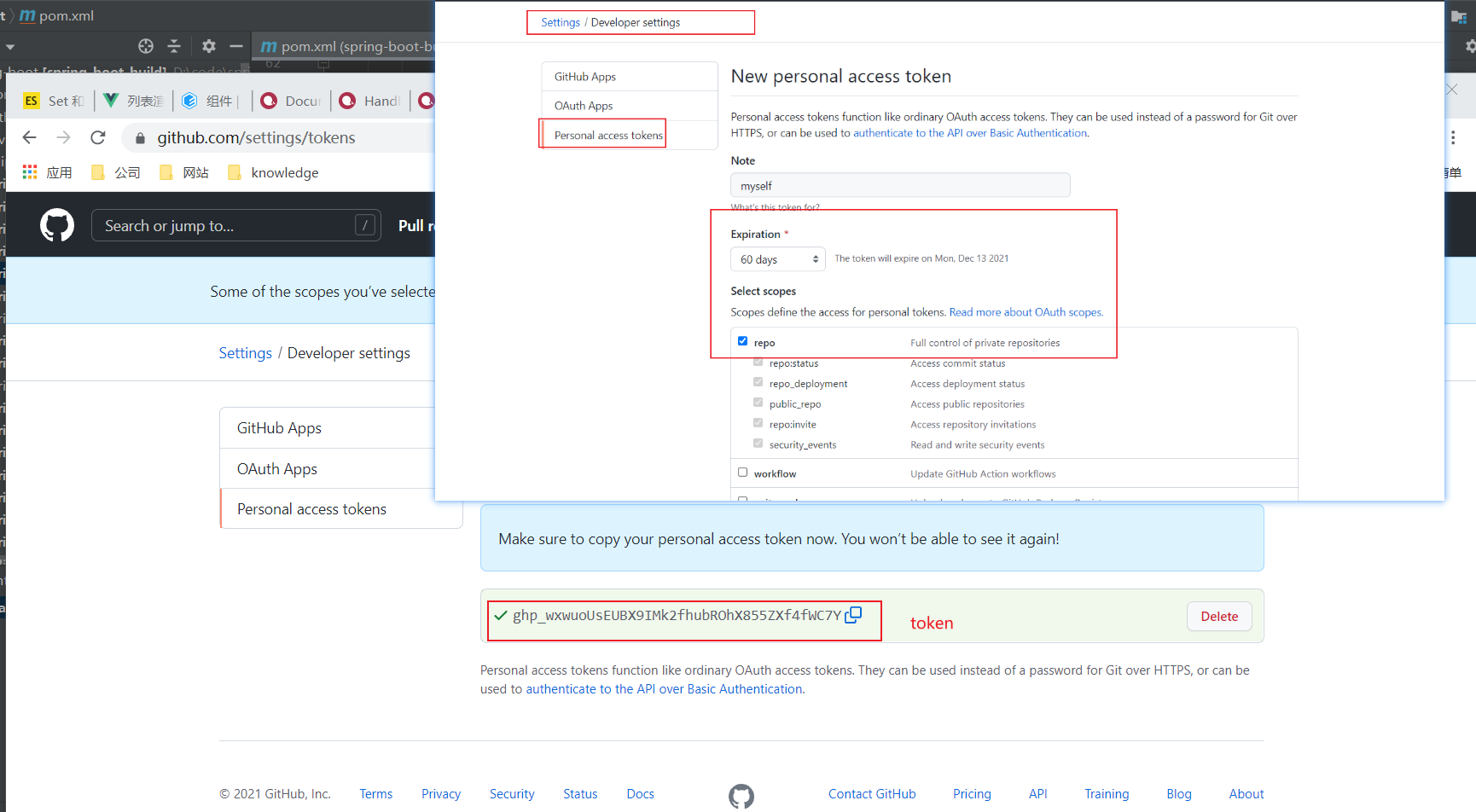Open the 应用 apps bookmark

coord(48,172)
